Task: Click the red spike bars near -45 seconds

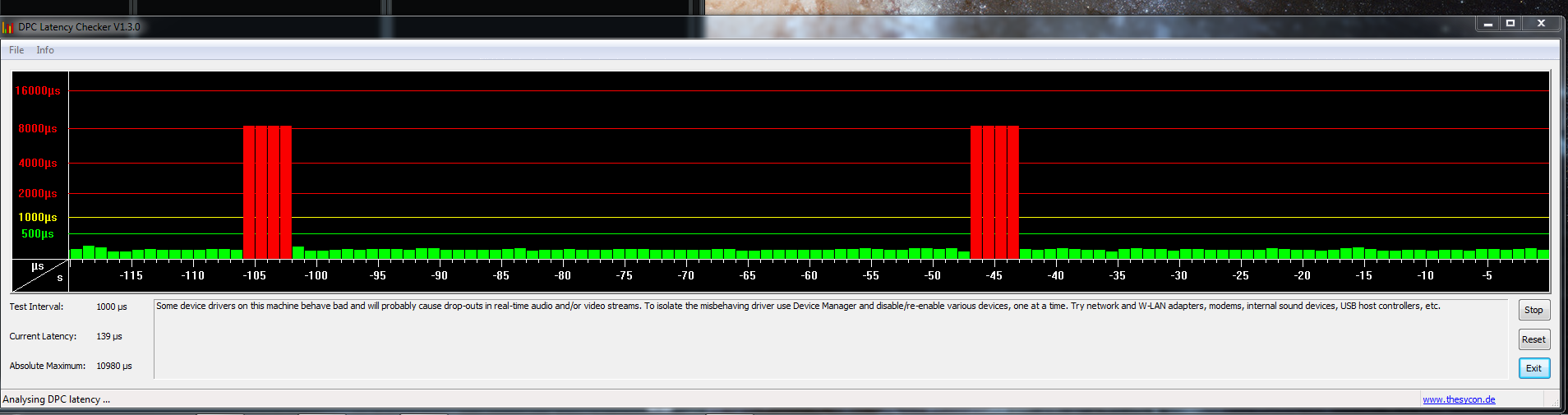Action: [994, 192]
